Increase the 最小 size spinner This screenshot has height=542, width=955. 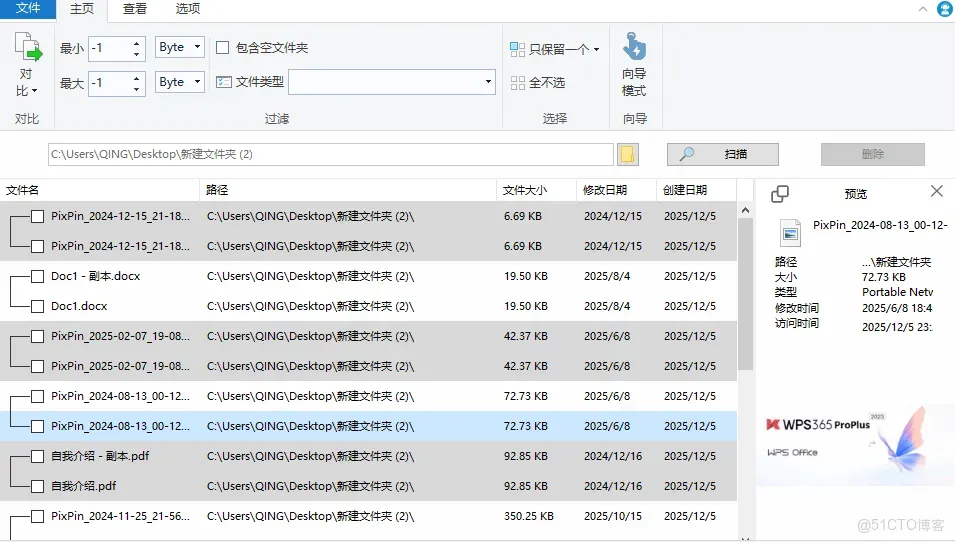coord(136,43)
